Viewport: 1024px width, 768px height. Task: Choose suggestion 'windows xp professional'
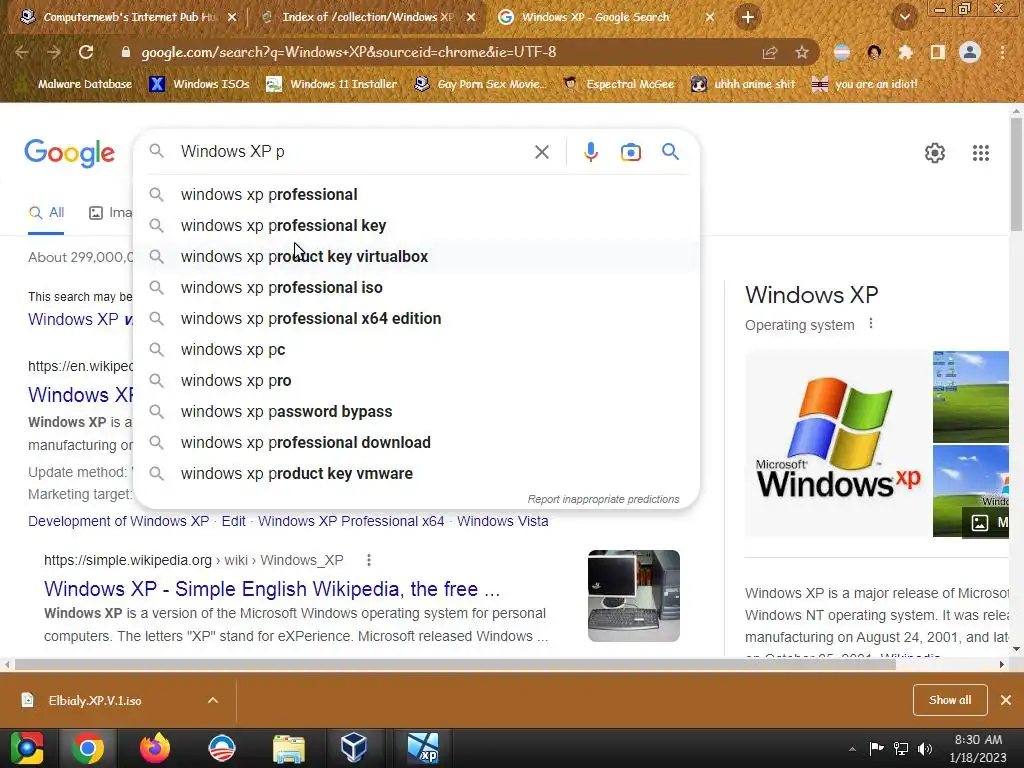coord(416,195)
